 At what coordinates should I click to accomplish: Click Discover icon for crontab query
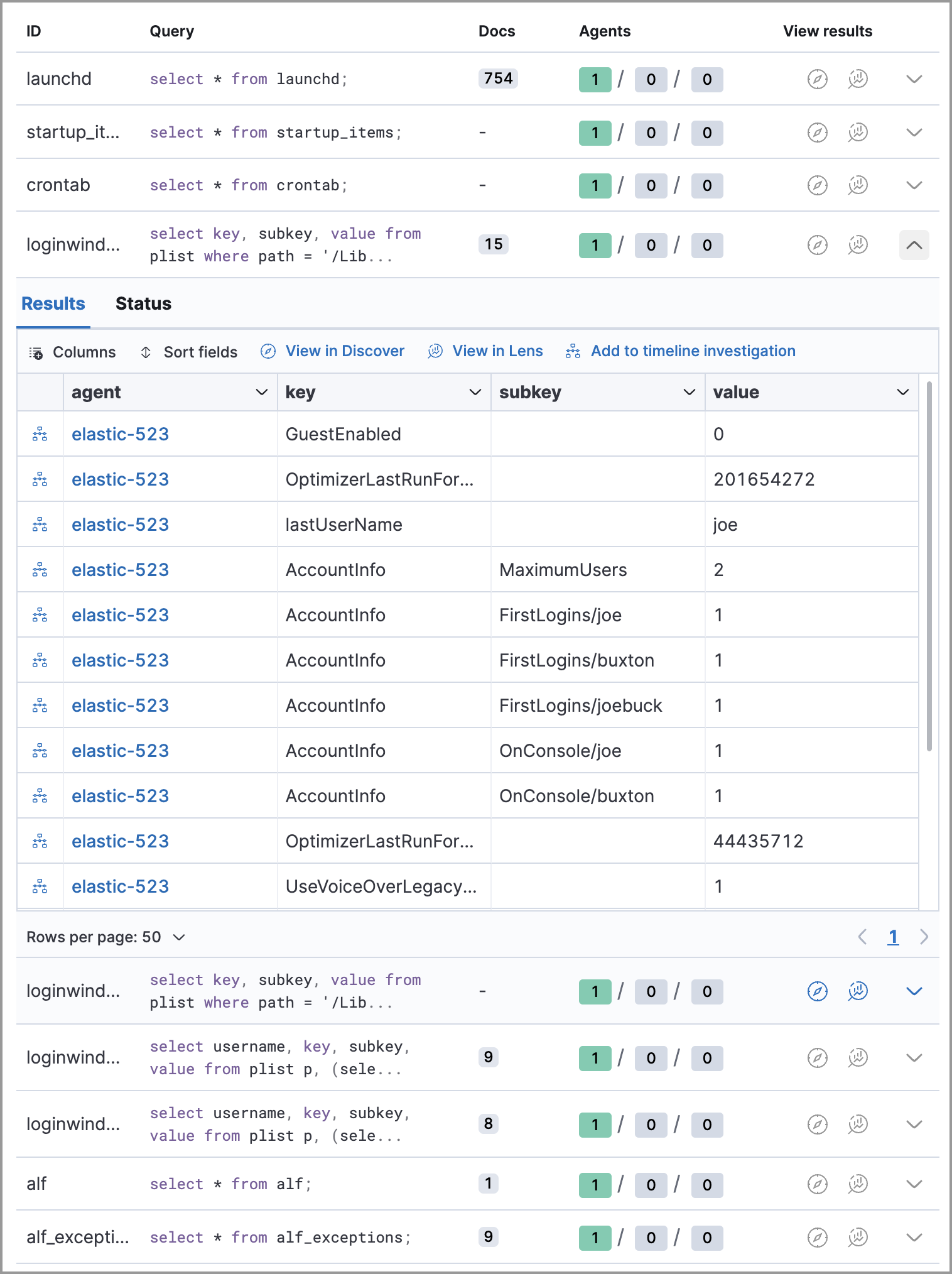817,185
